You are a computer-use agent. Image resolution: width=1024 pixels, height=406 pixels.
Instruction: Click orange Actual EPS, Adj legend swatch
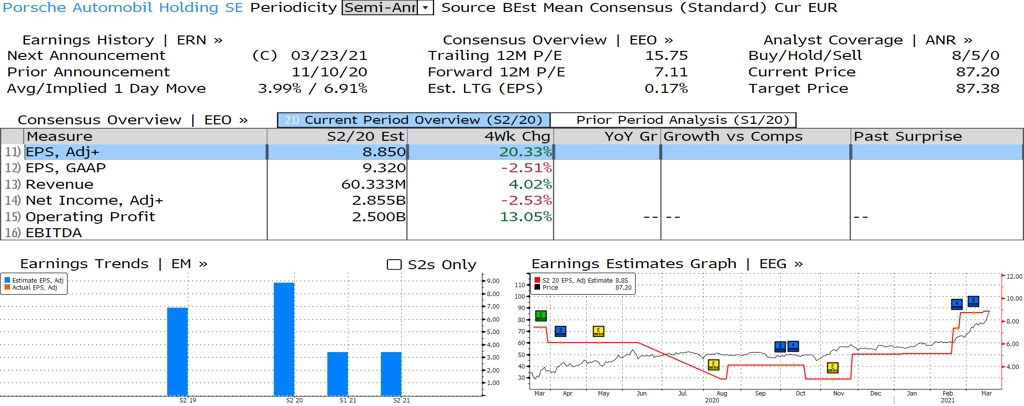tap(5, 287)
